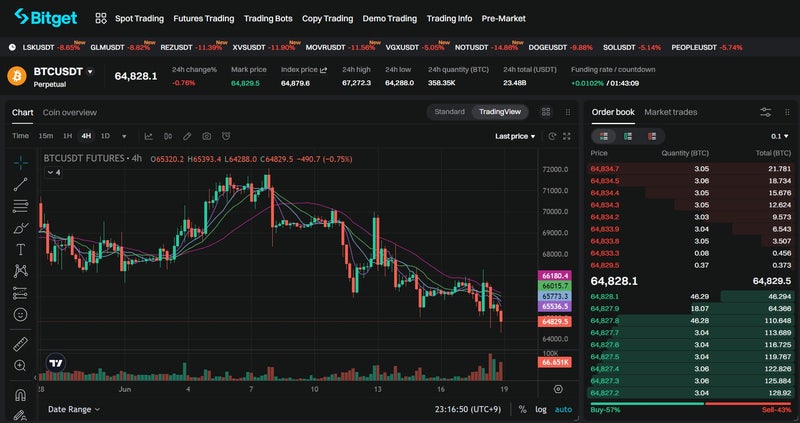The image size is (800, 423).
Task: Toggle percent scale on chart
Action: click(522, 409)
